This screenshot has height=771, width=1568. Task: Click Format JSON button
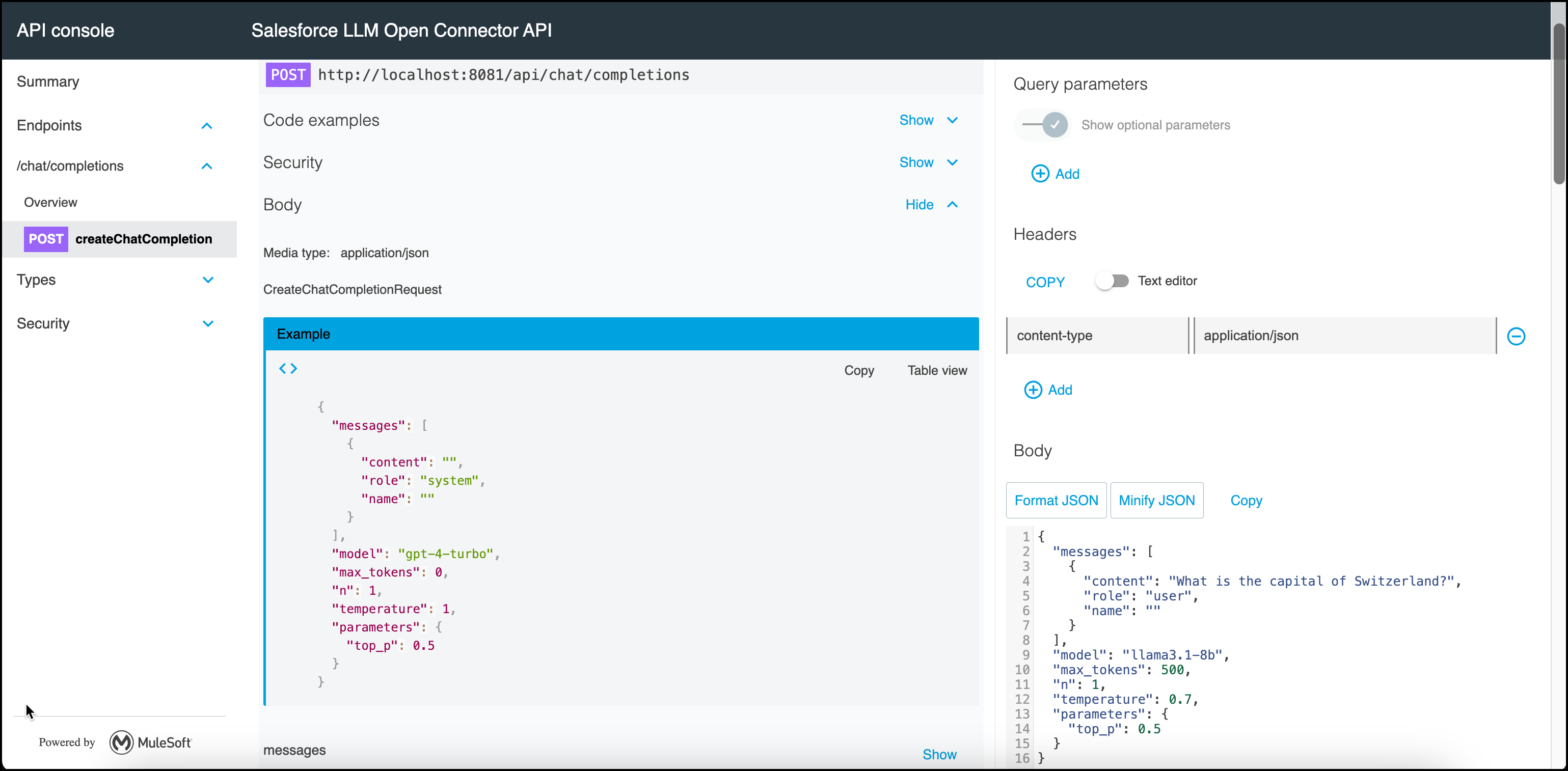[x=1056, y=500]
